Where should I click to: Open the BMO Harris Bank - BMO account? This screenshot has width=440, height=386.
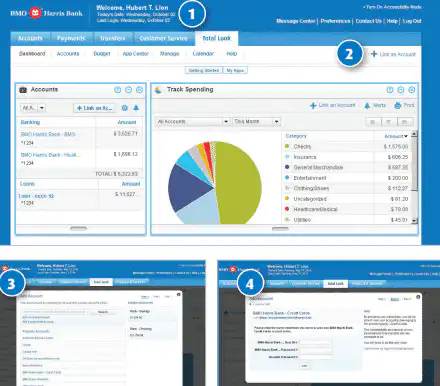point(48,134)
